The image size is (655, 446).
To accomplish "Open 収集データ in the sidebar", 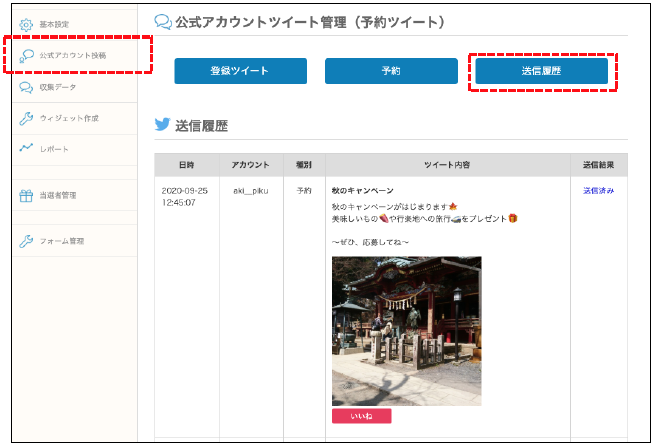I will click(x=75, y=87).
